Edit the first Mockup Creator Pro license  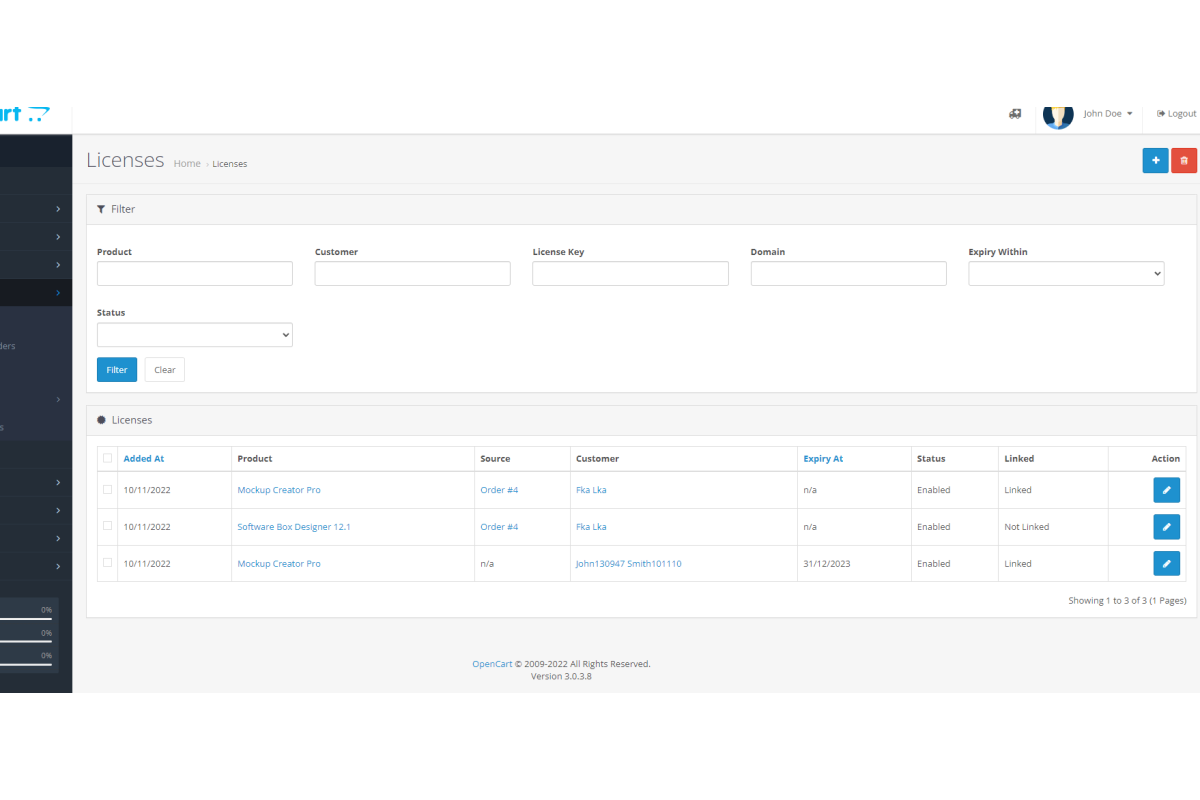(1166, 490)
